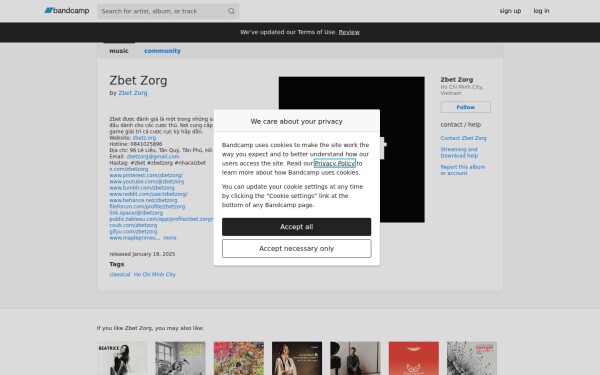Image resolution: width=600 pixels, height=375 pixels.
Task: Open Streaming and Download help link
Action: coord(459,152)
